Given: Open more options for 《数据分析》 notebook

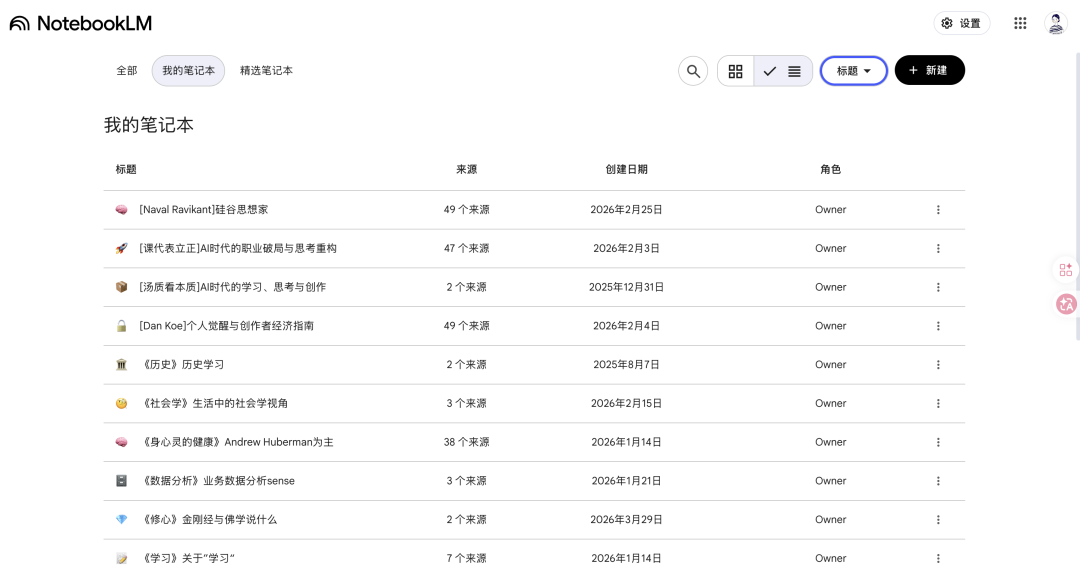Looking at the screenshot, I should coord(937,481).
